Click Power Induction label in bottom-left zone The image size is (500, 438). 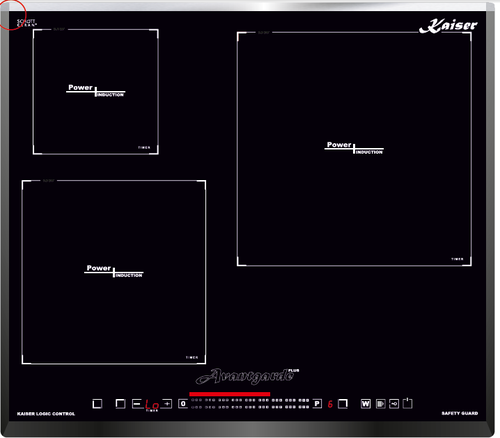tap(114, 271)
